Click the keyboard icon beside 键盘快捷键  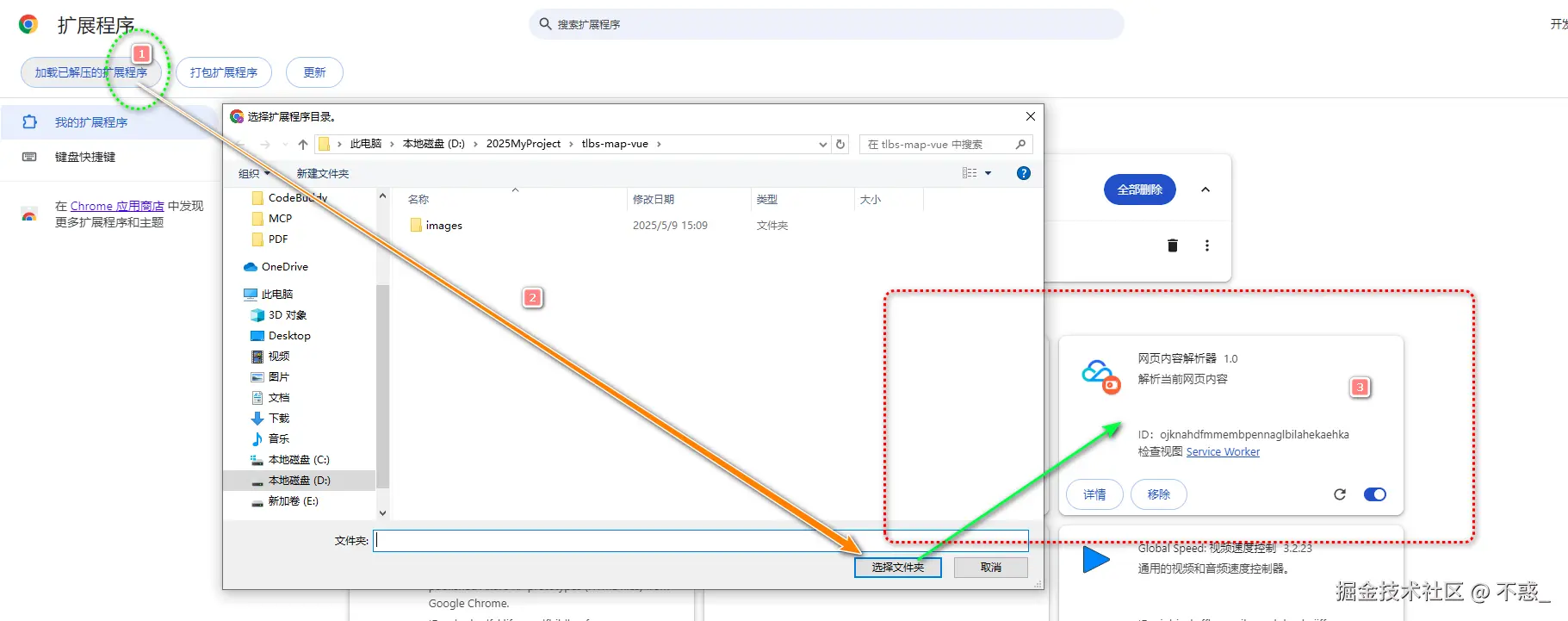coord(29,157)
